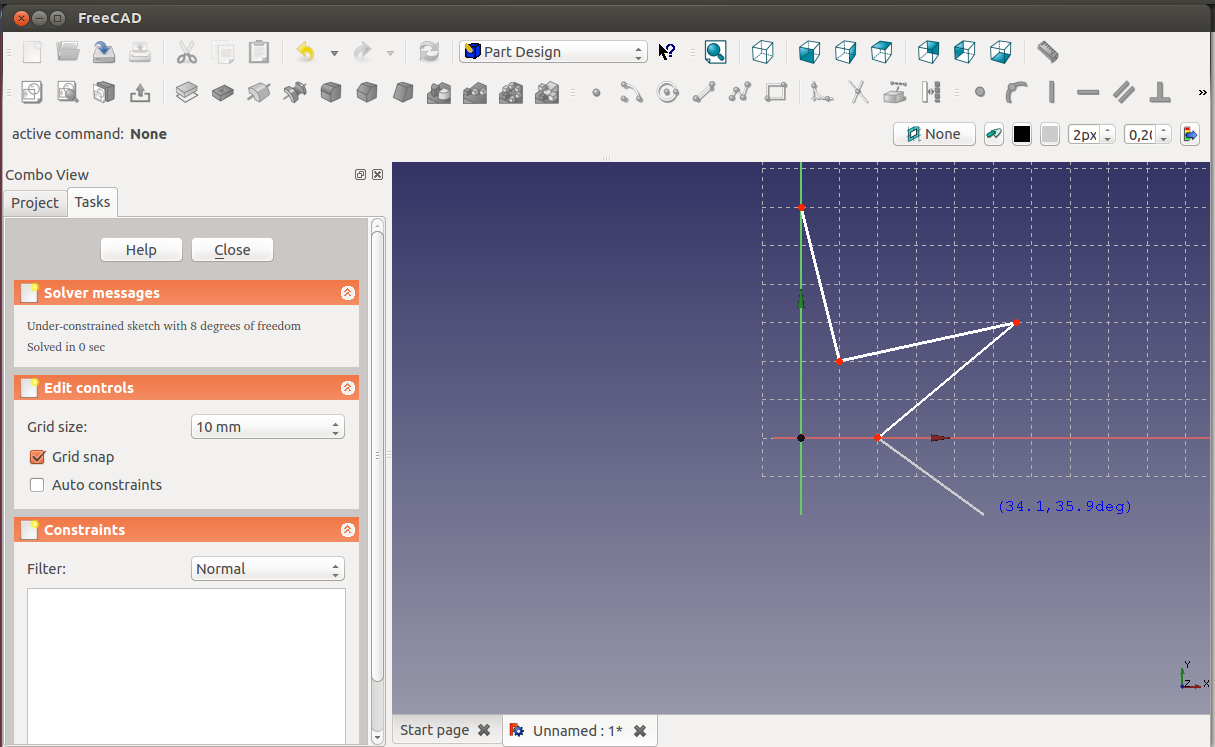This screenshot has height=747, width=1215.
Task: Switch to the Project tab
Action: (35, 203)
